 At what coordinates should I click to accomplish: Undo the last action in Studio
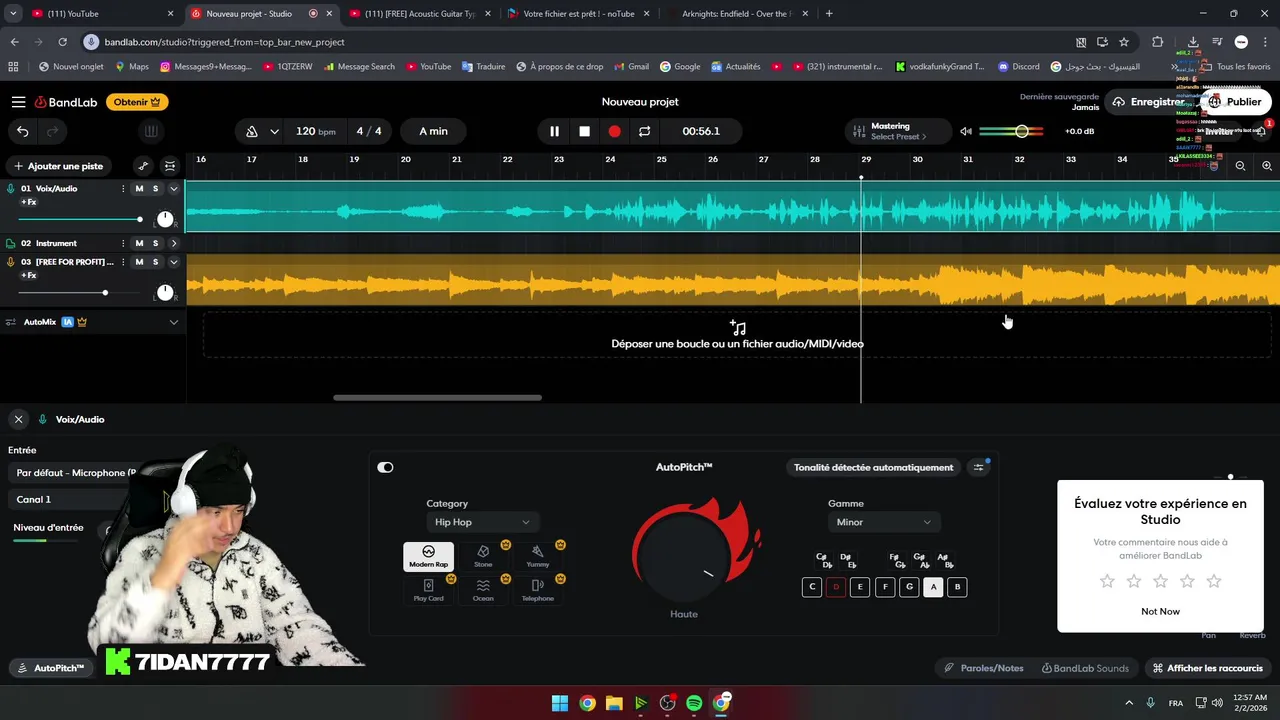pyautogui.click(x=22, y=131)
